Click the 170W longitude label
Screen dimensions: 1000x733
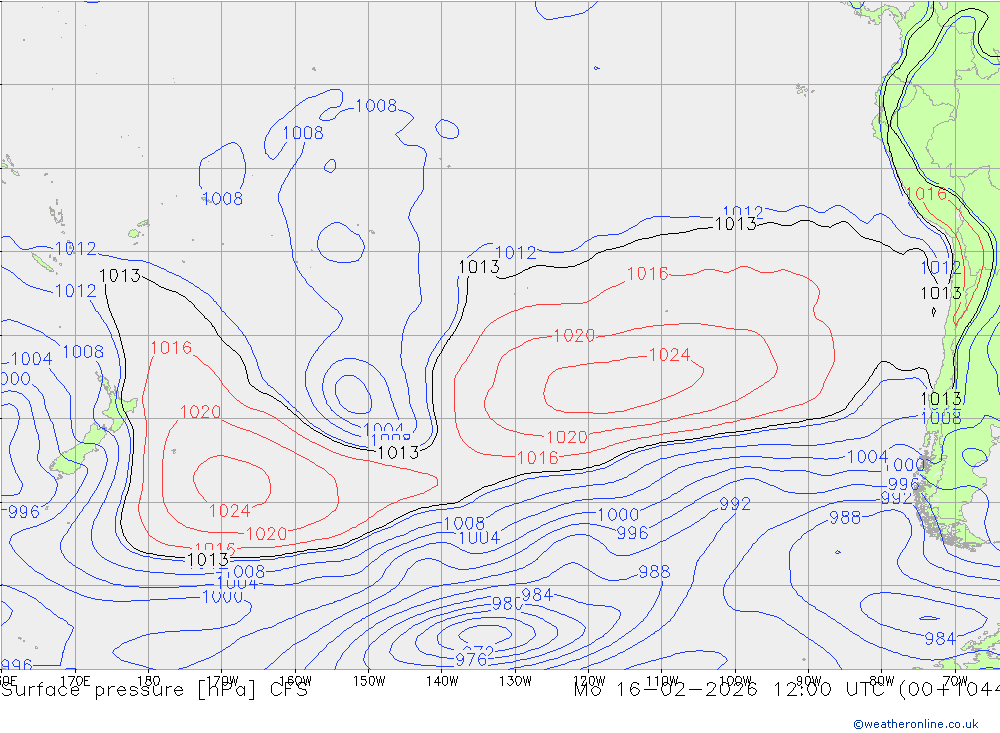(x=222, y=681)
